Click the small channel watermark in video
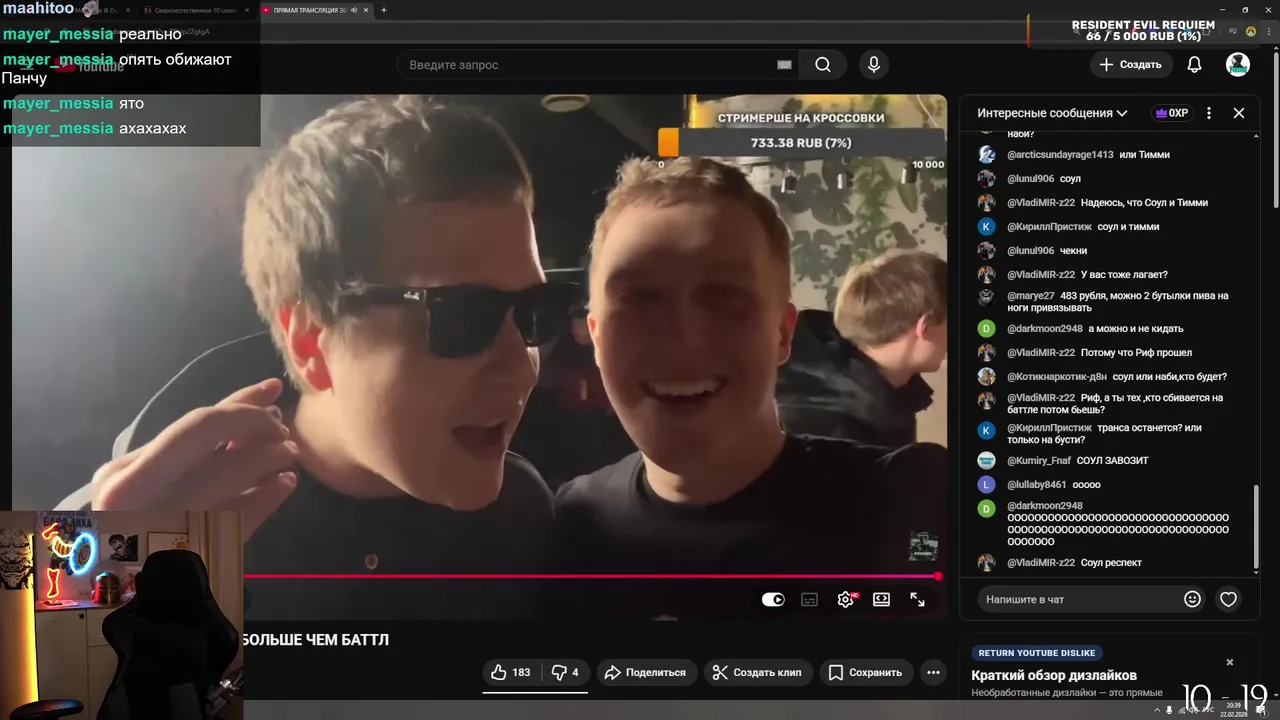The width and height of the screenshot is (1280, 720). pyautogui.click(x=923, y=546)
